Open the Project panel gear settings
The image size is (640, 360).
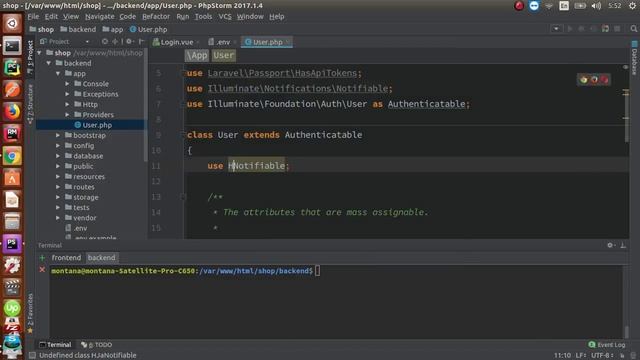129,41
